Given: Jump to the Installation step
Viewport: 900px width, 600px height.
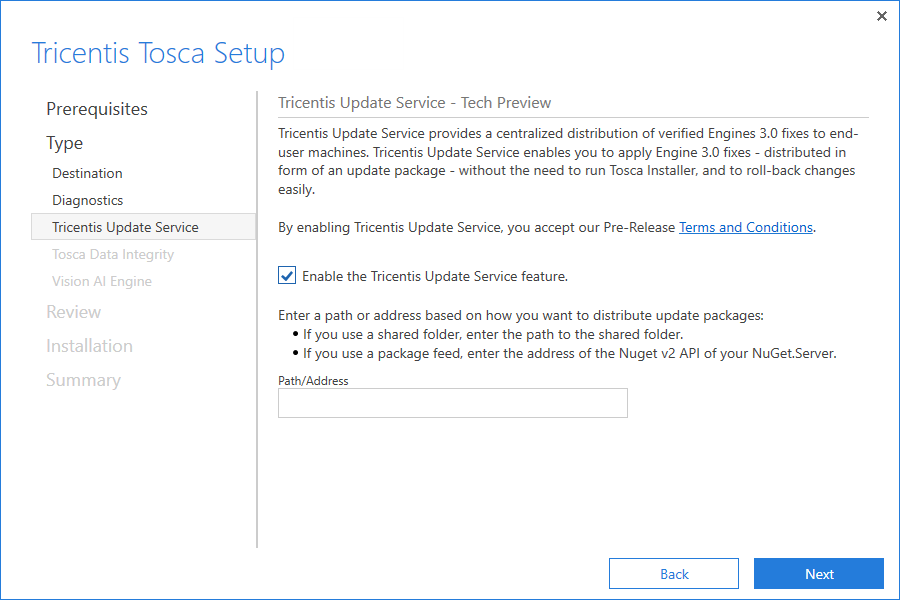Looking at the screenshot, I should click(89, 346).
